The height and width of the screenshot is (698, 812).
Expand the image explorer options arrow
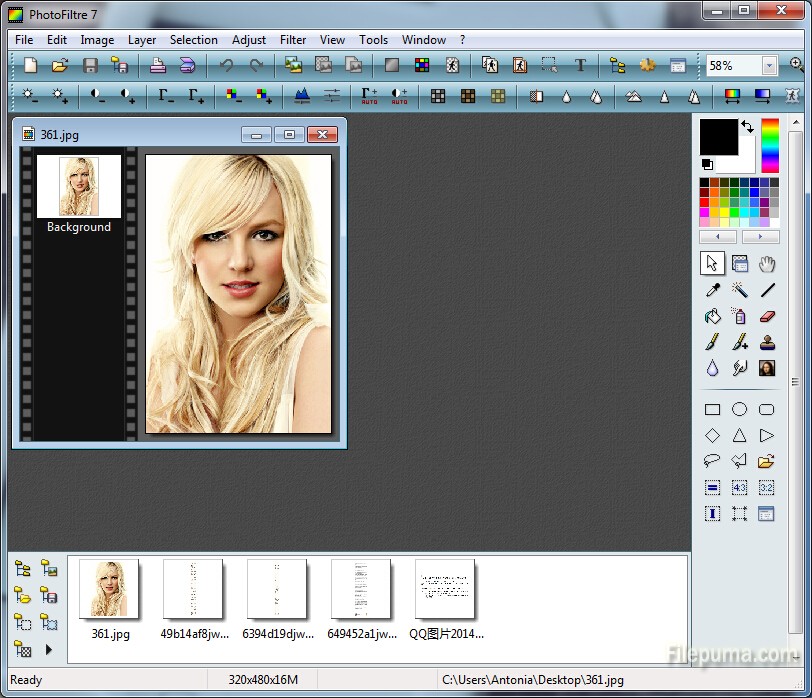point(48,650)
